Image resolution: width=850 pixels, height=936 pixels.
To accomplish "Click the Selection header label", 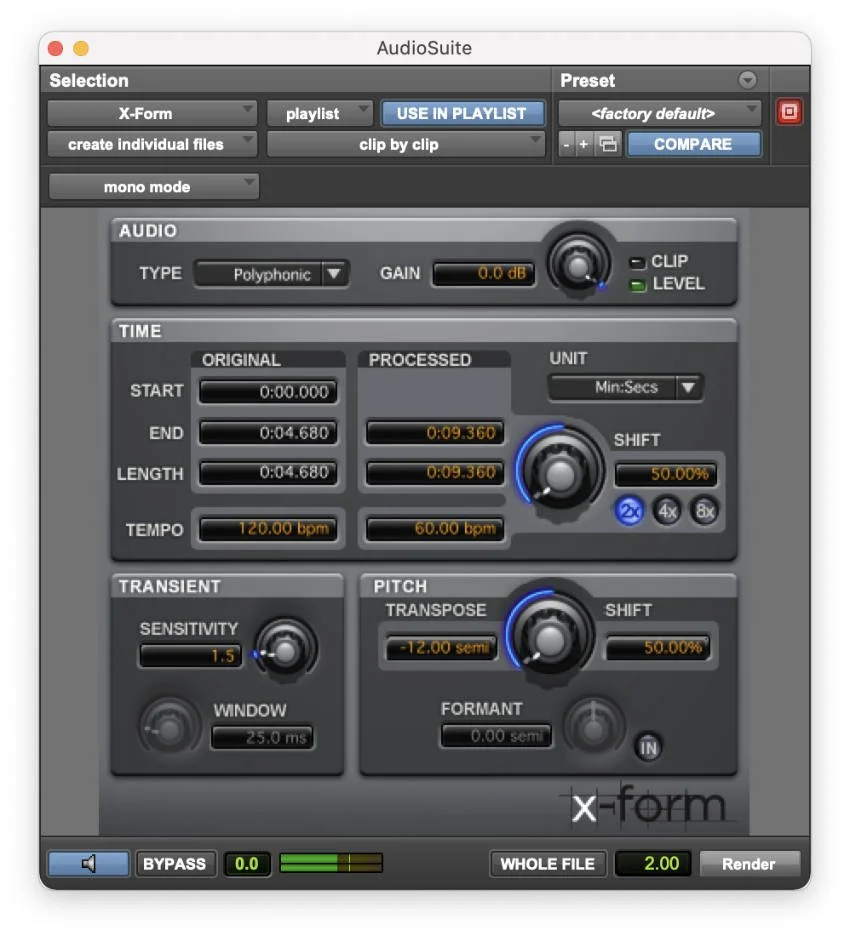I will click(x=89, y=81).
